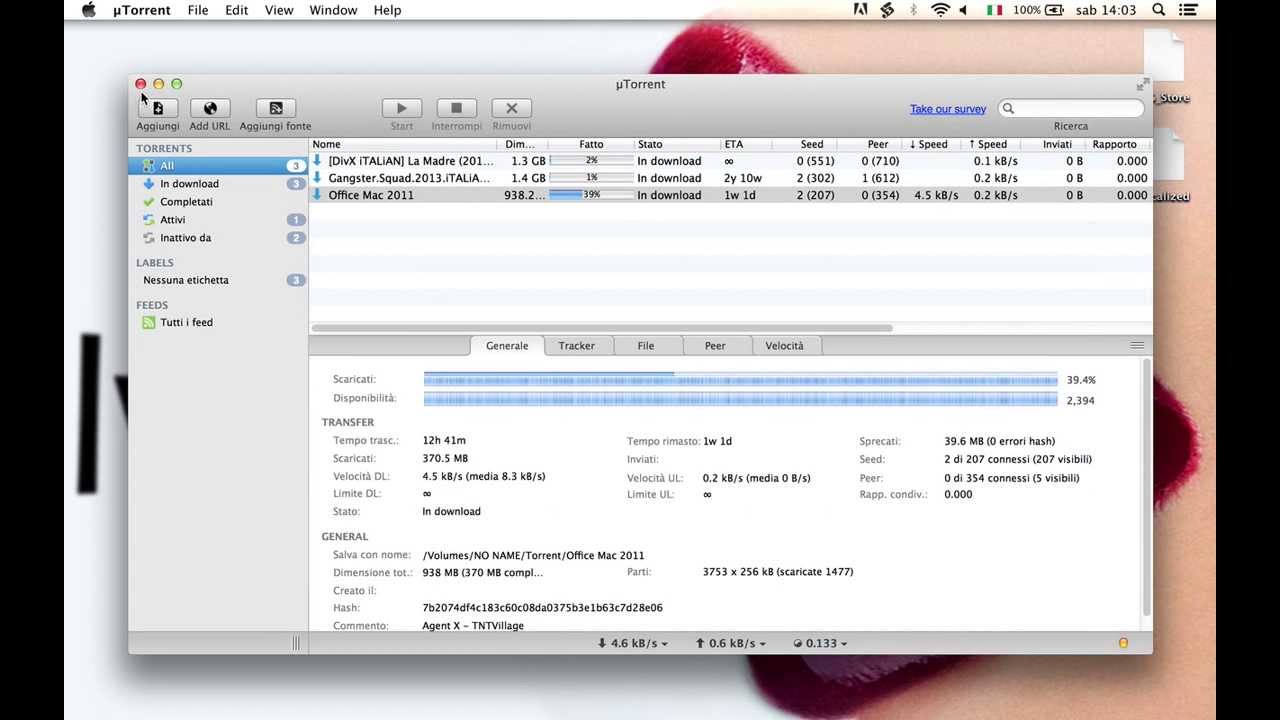Click the hash value text

[x=542, y=608]
